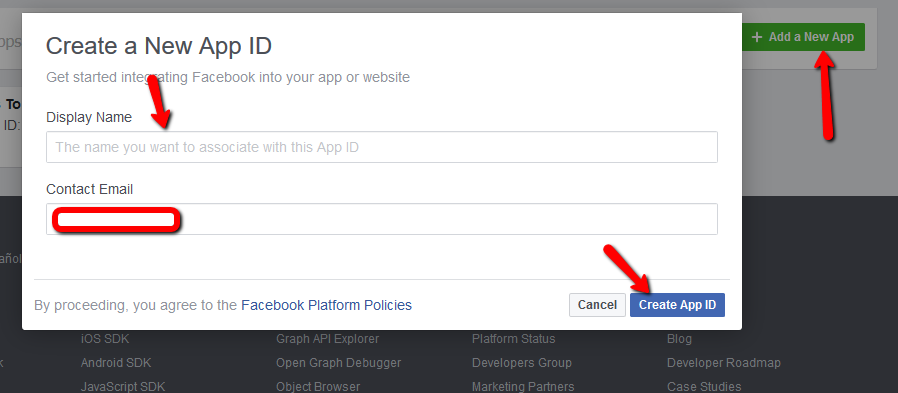Click the Display Name input field
This screenshot has height=393, width=898.
(x=381, y=147)
